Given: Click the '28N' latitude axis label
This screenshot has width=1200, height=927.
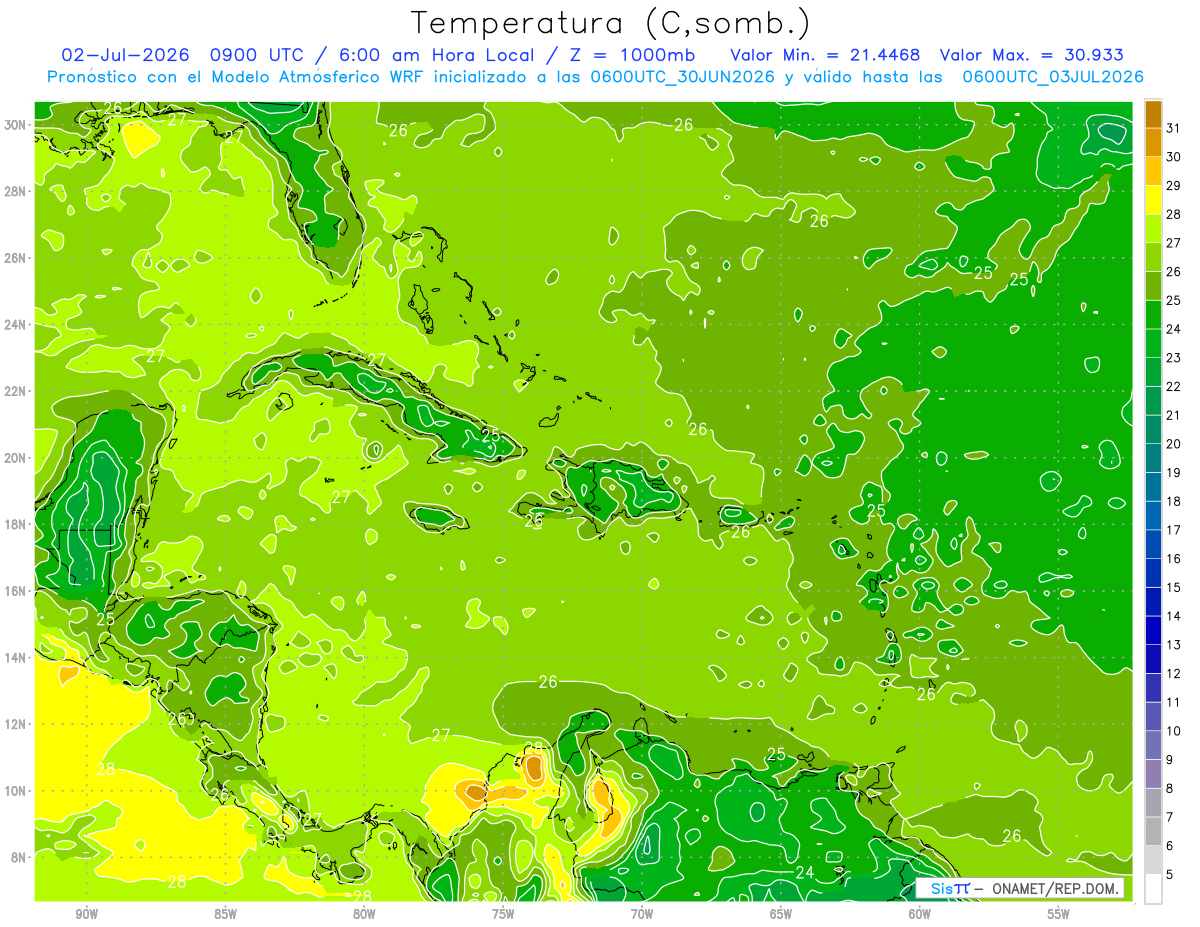Looking at the screenshot, I should tap(16, 191).
